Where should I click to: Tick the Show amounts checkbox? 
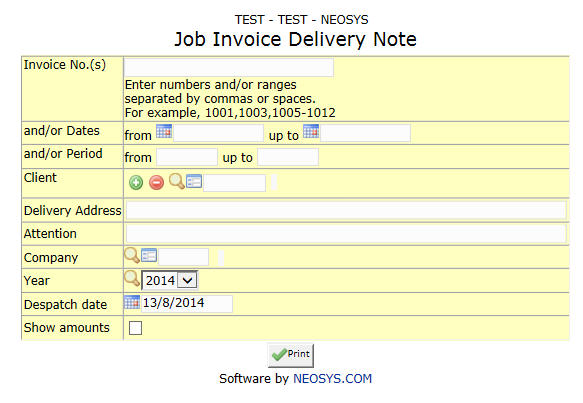click(x=135, y=328)
